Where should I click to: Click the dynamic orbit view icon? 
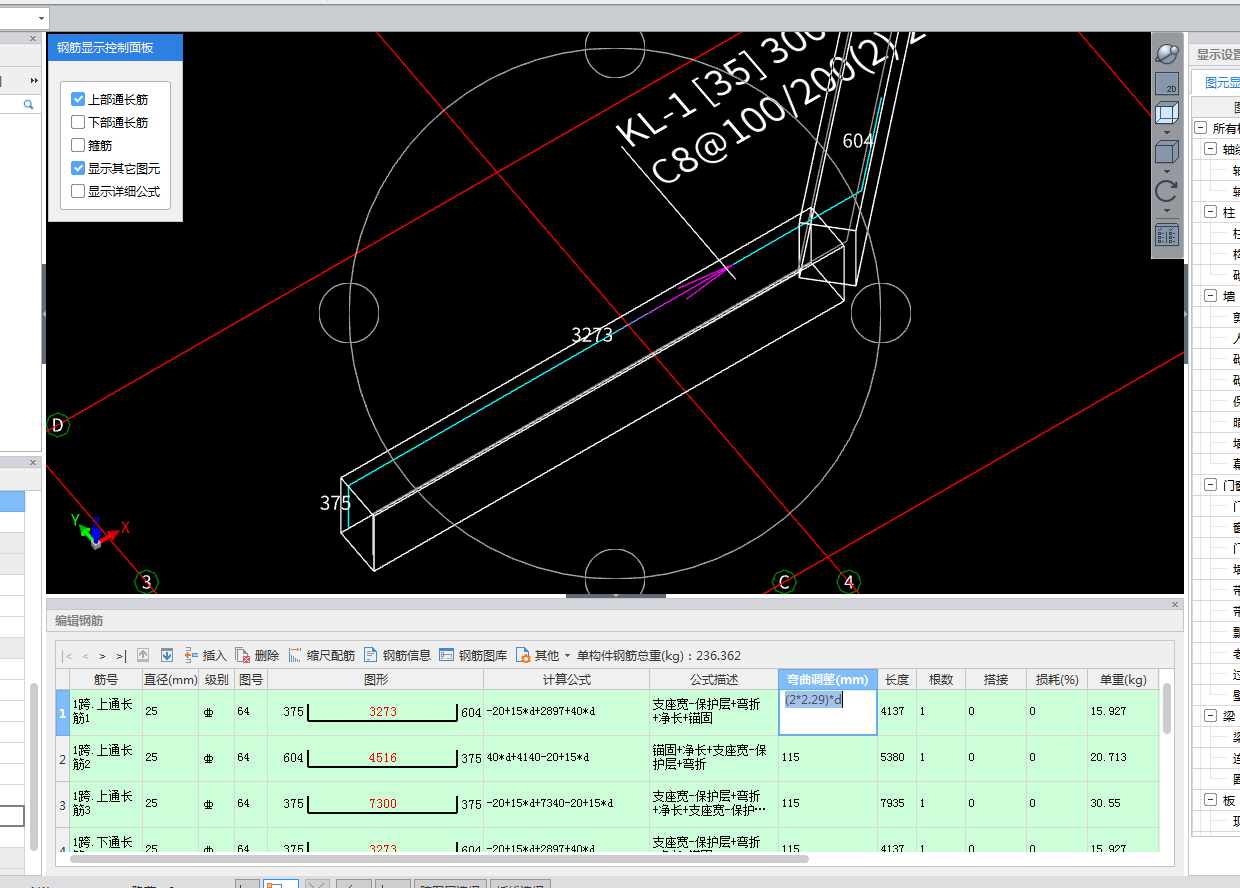(x=1166, y=53)
